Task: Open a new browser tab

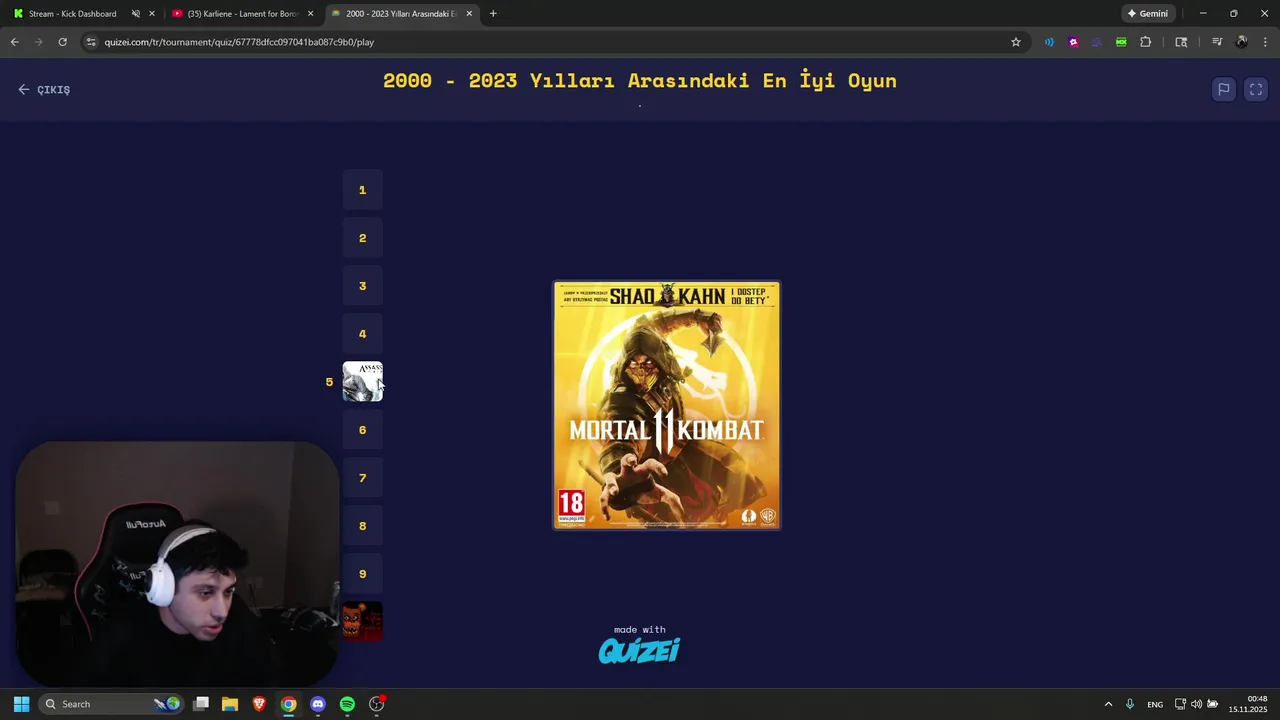Action: pyautogui.click(x=493, y=14)
